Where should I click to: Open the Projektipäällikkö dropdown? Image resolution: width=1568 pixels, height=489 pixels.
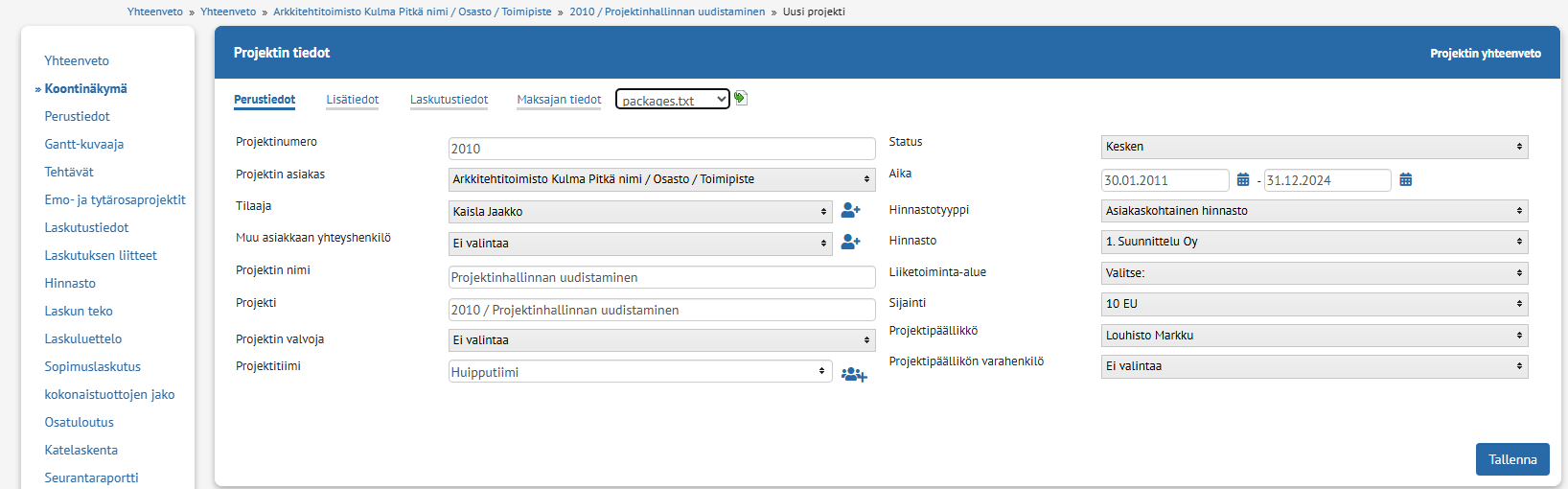pyautogui.click(x=1315, y=336)
